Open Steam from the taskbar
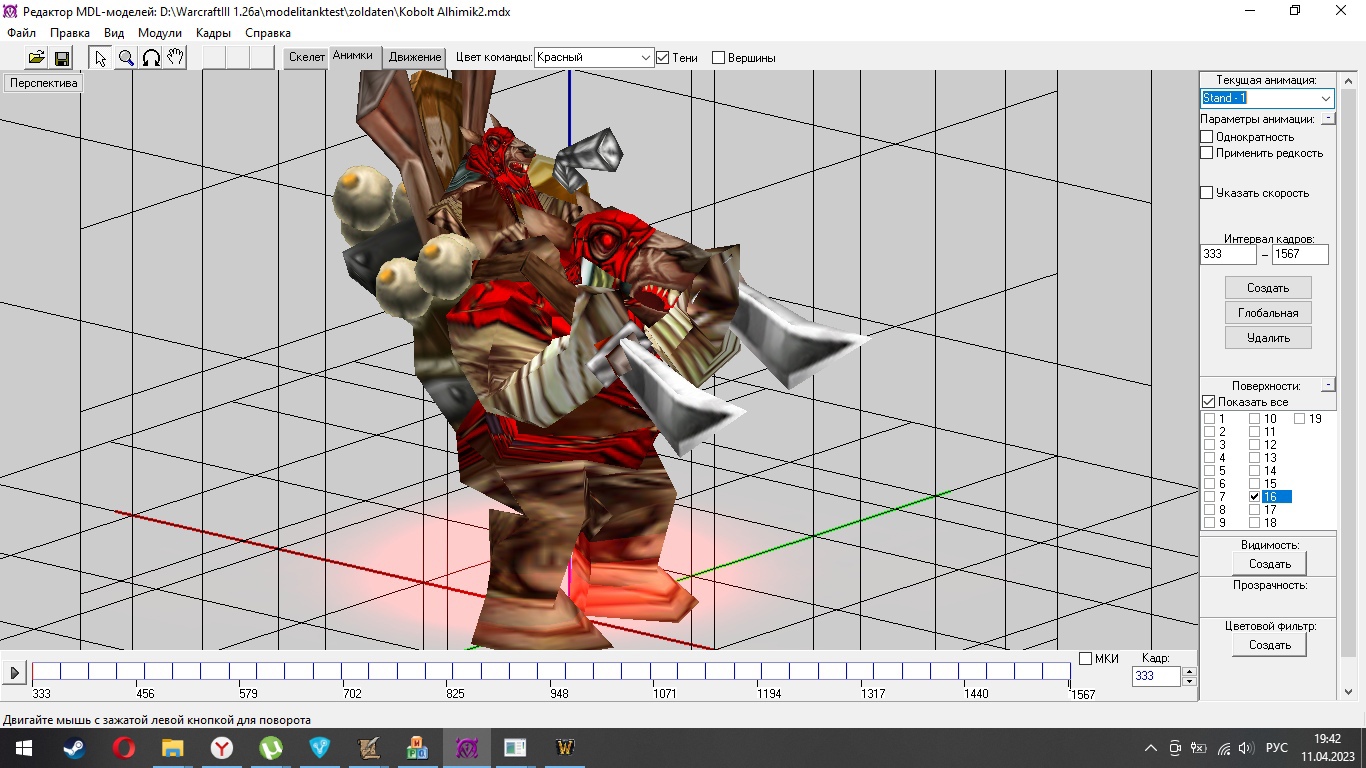 pos(75,747)
